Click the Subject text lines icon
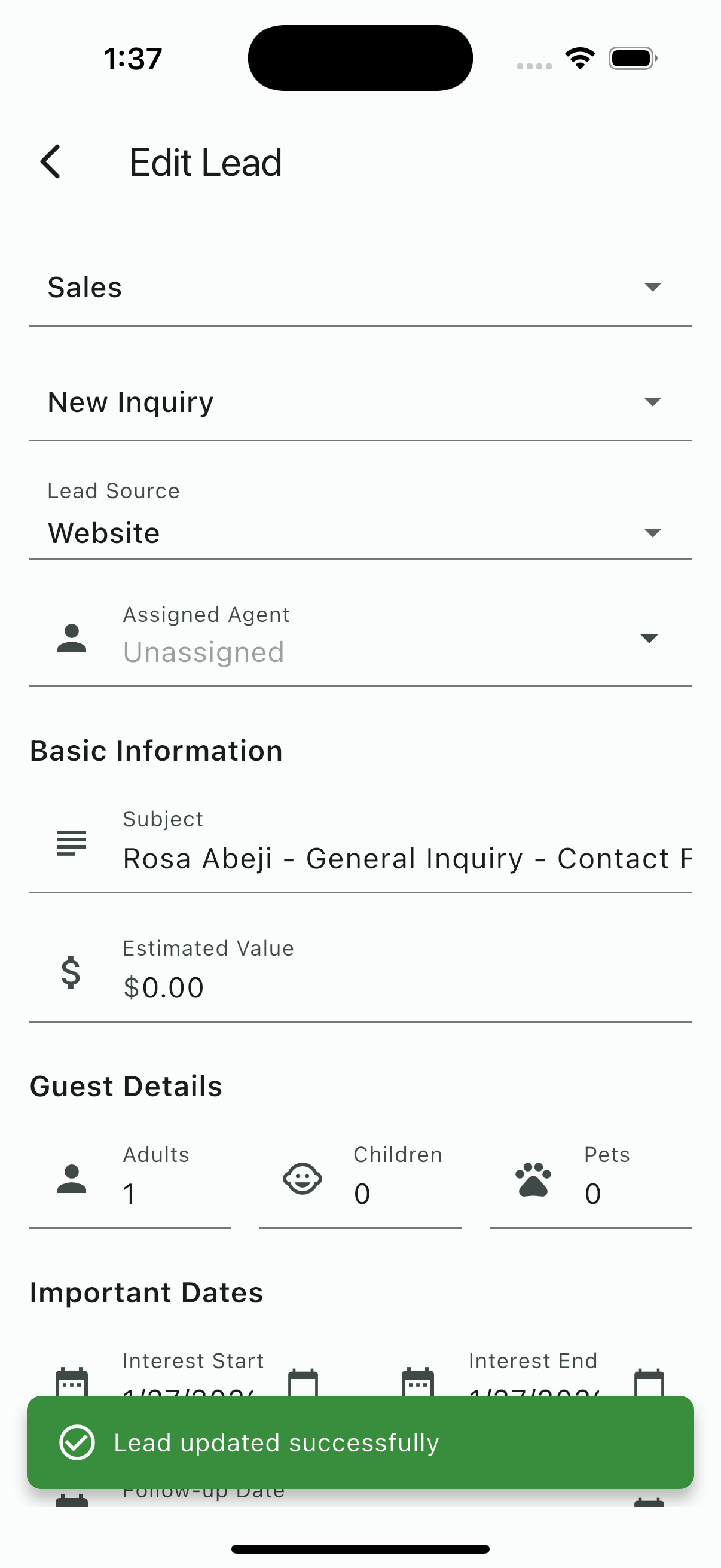The width and height of the screenshot is (721, 1568). pos(72,843)
